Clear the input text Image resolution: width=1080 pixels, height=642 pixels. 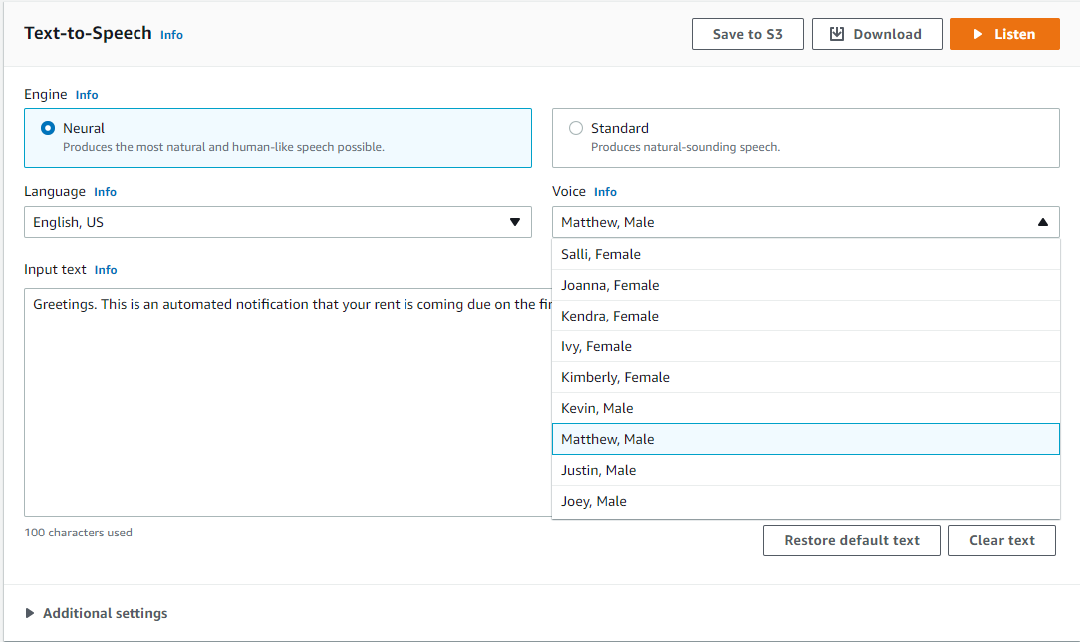click(1001, 541)
